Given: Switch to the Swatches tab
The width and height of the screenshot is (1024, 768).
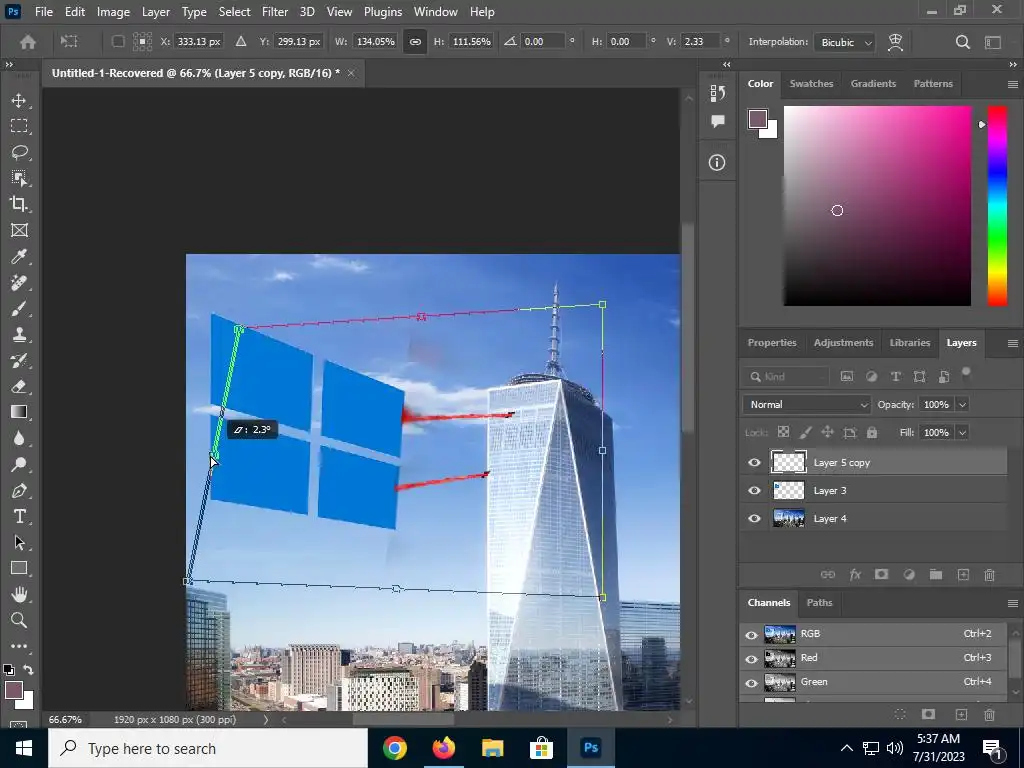Looking at the screenshot, I should pos(811,84).
